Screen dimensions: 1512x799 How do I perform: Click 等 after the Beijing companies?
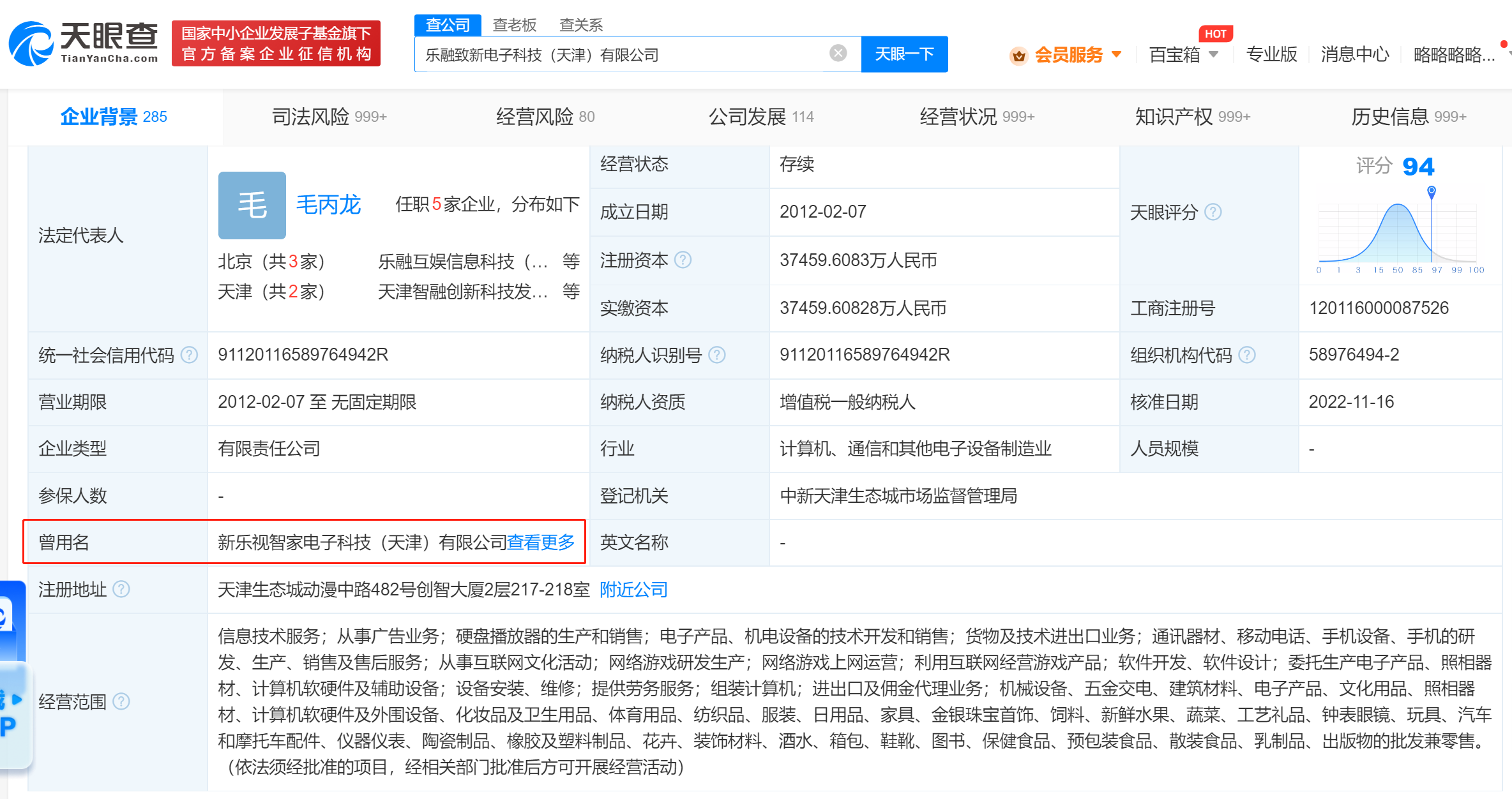click(571, 261)
